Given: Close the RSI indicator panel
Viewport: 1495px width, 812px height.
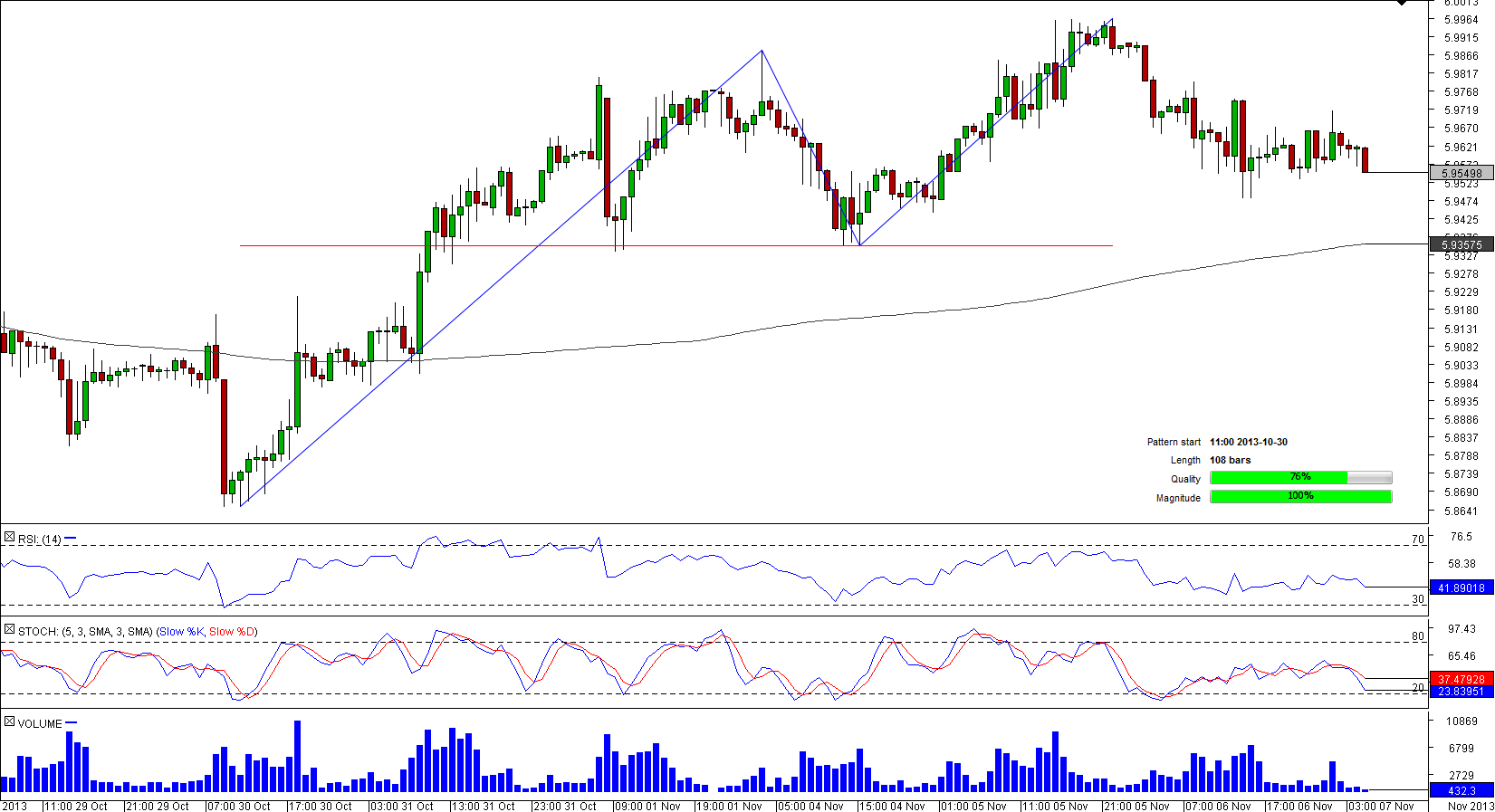Looking at the screenshot, I should coord(9,538).
